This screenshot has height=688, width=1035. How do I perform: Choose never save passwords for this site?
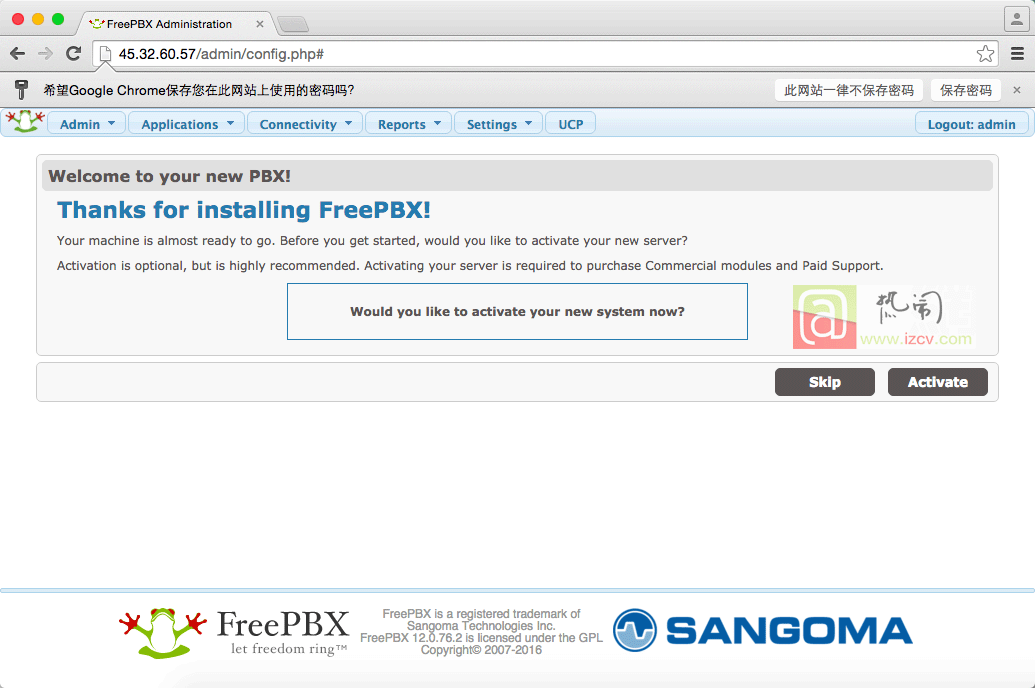coord(848,90)
